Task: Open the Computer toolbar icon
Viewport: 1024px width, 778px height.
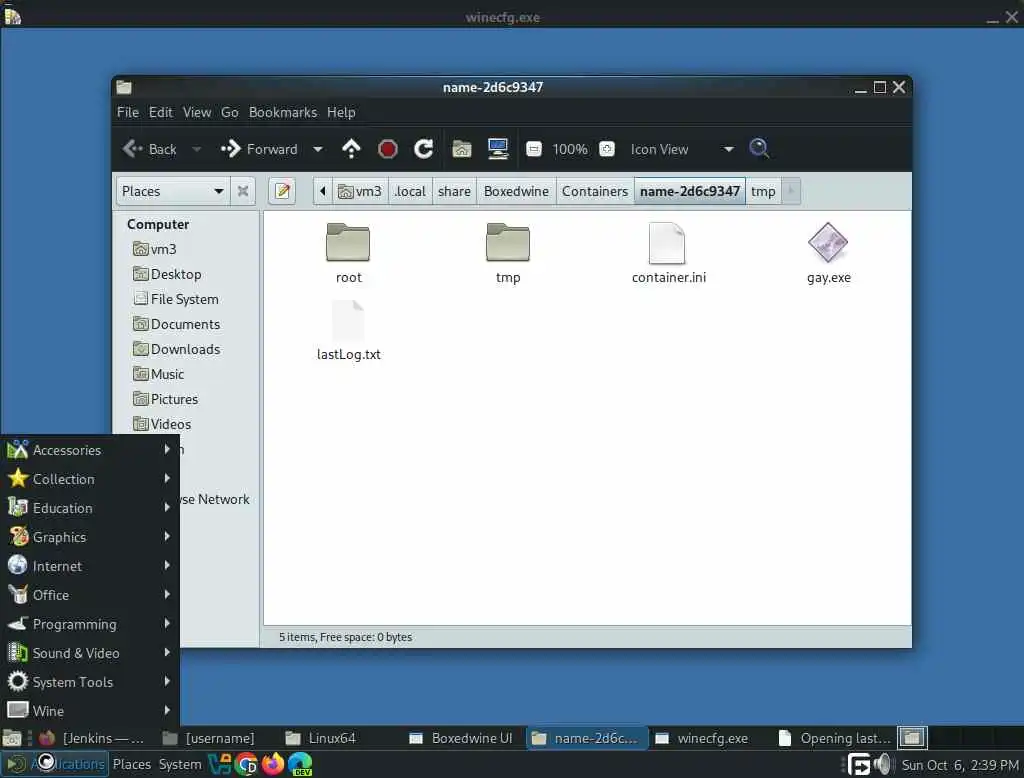Action: [x=498, y=149]
